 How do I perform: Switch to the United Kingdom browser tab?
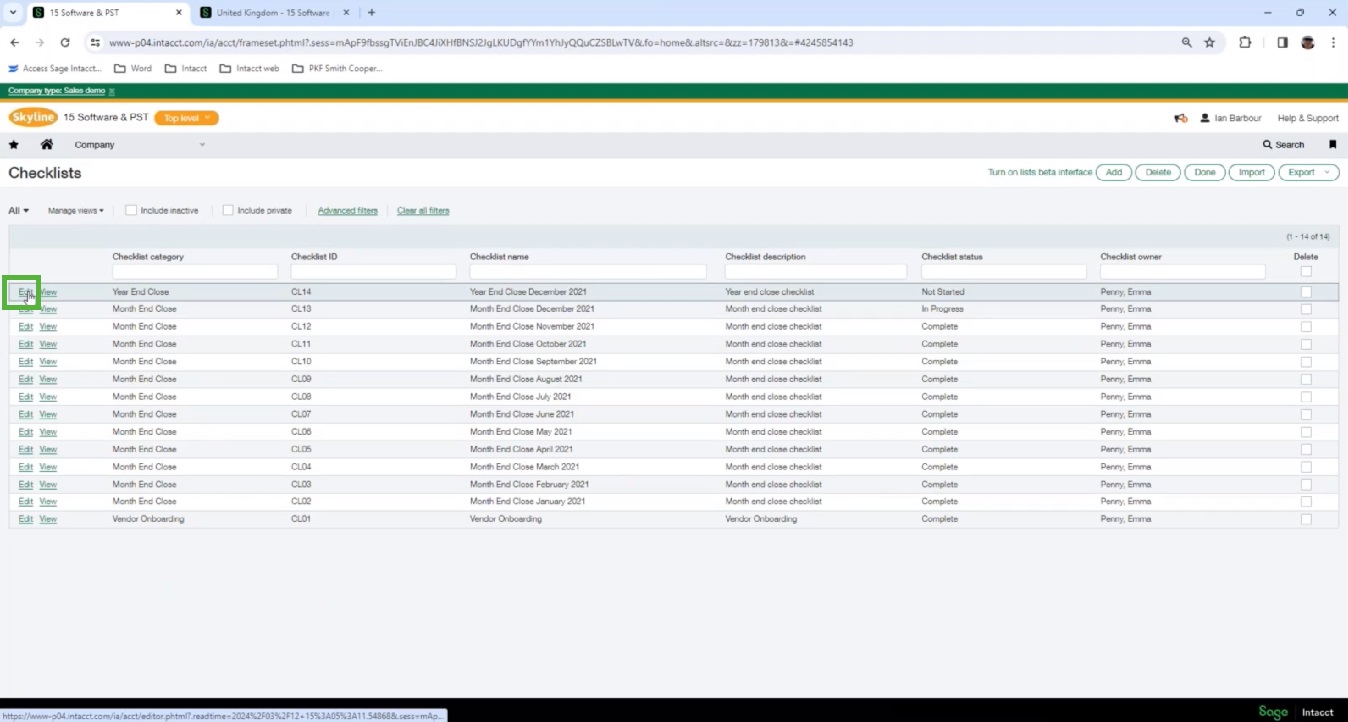click(x=272, y=13)
